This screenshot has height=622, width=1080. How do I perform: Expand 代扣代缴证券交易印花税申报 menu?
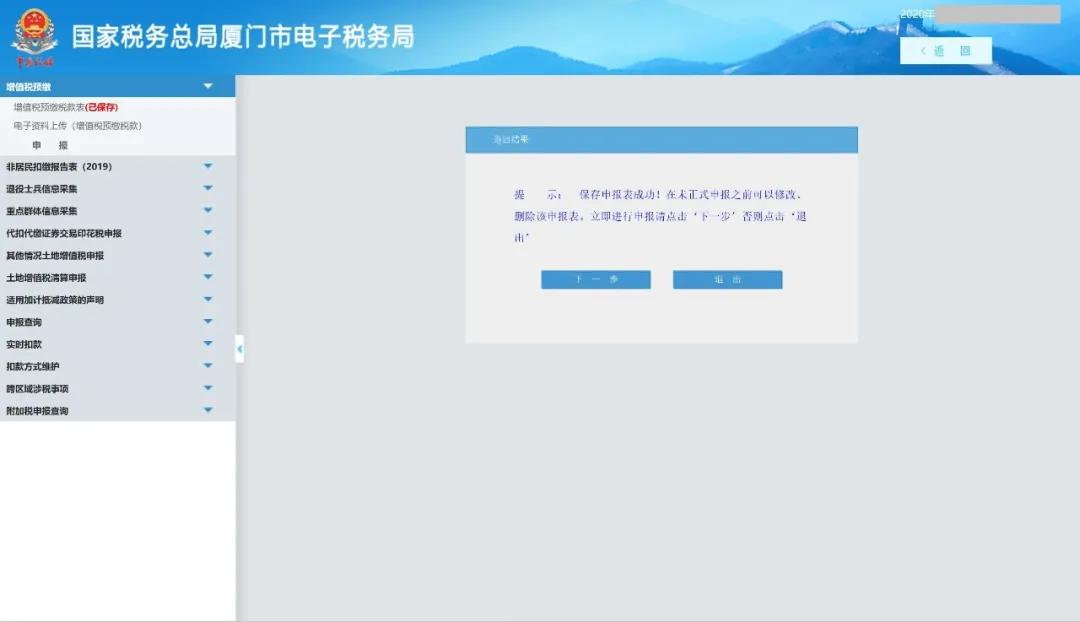pyautogui.click(x=208, y=233)
